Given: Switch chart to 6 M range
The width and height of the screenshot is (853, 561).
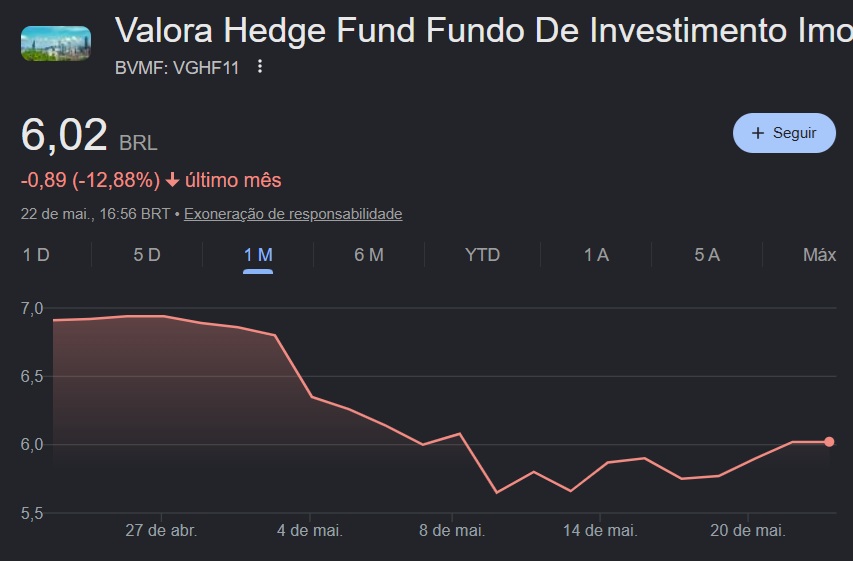Looking at the screenshot, I should pos(369,255).
